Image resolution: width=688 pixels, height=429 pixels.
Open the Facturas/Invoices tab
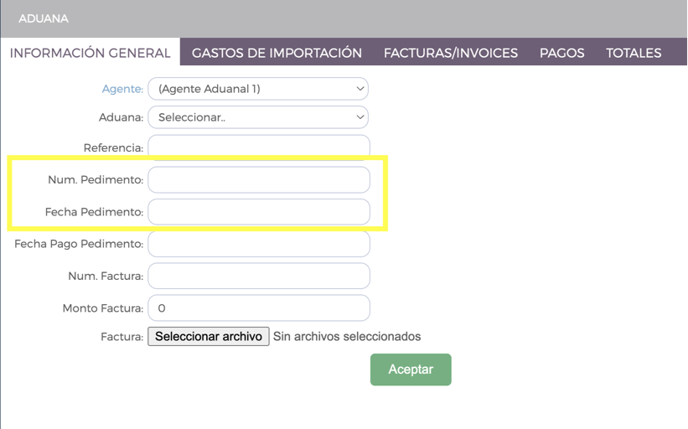[451, 53]
